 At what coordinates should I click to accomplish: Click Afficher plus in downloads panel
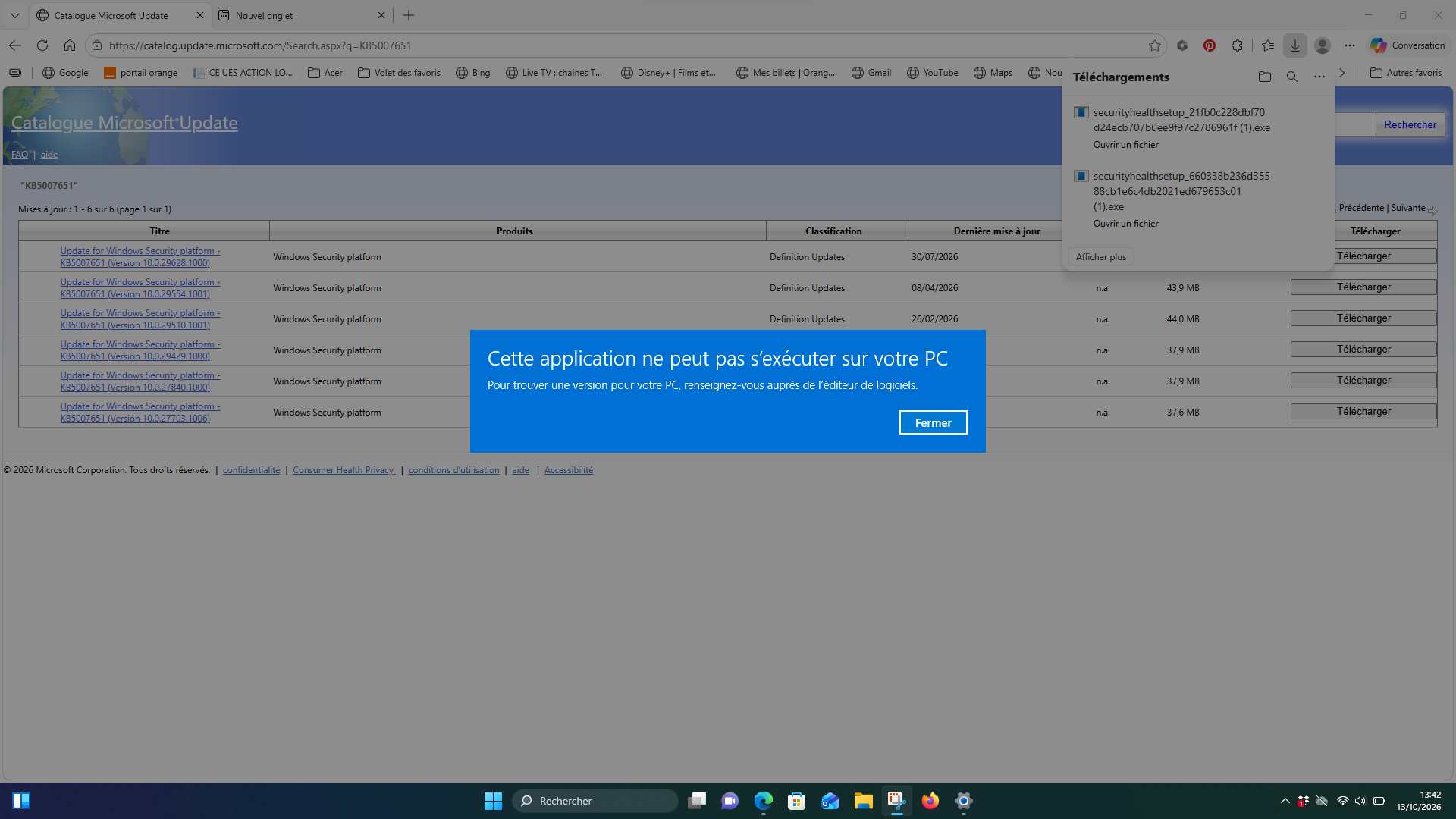[1100, 257]
